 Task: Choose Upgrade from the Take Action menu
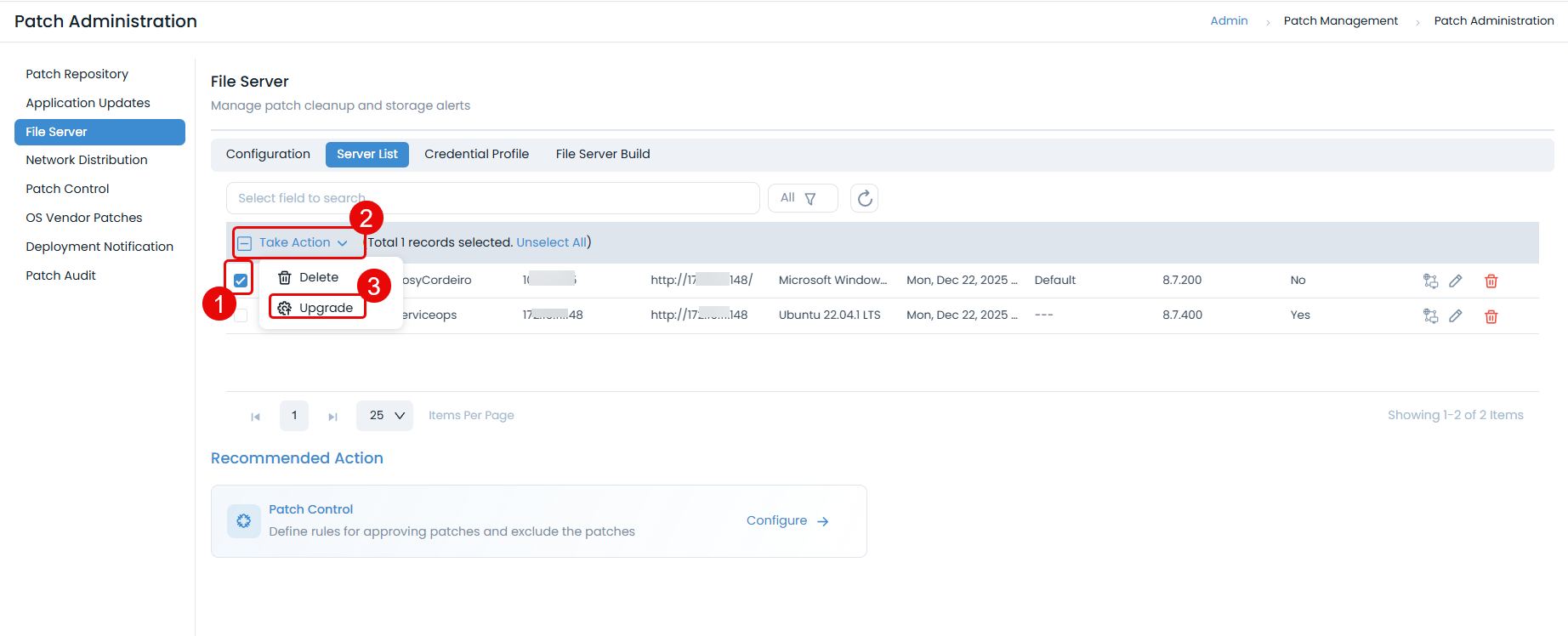tap(325, 308)
